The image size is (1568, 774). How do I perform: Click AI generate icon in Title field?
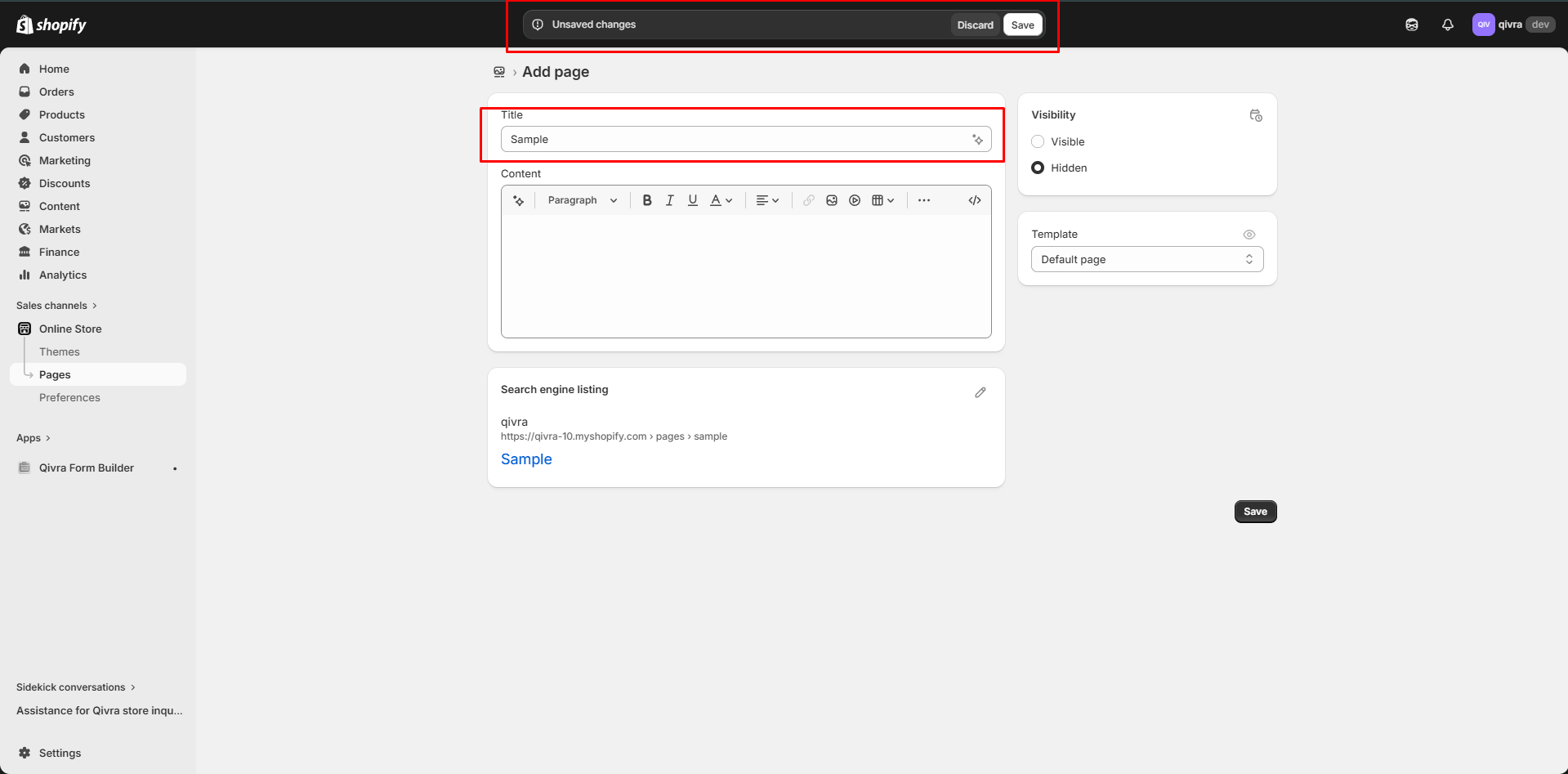pyautogui.click(x=977, y=140)
